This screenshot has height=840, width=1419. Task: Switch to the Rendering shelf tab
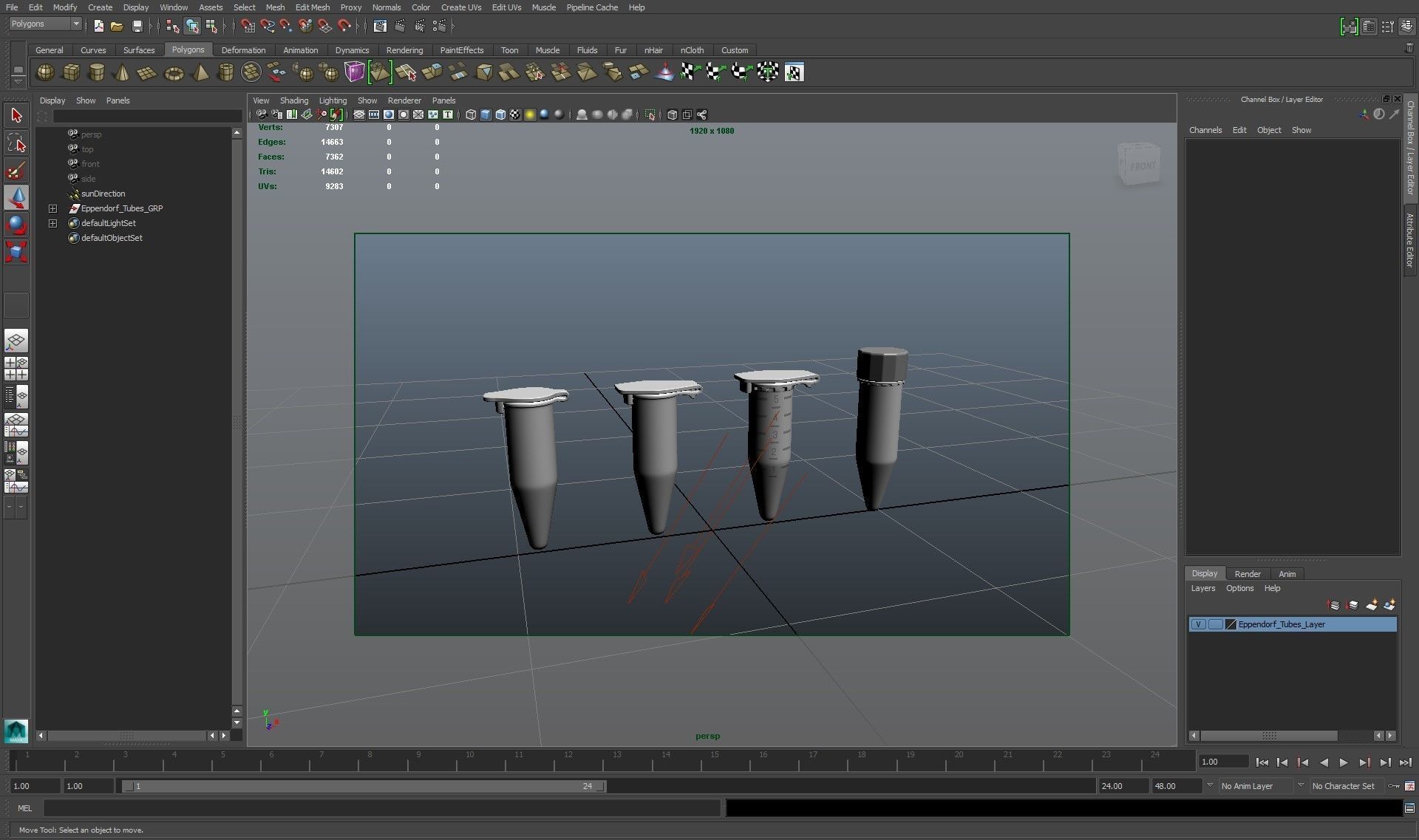coord(404,50)
